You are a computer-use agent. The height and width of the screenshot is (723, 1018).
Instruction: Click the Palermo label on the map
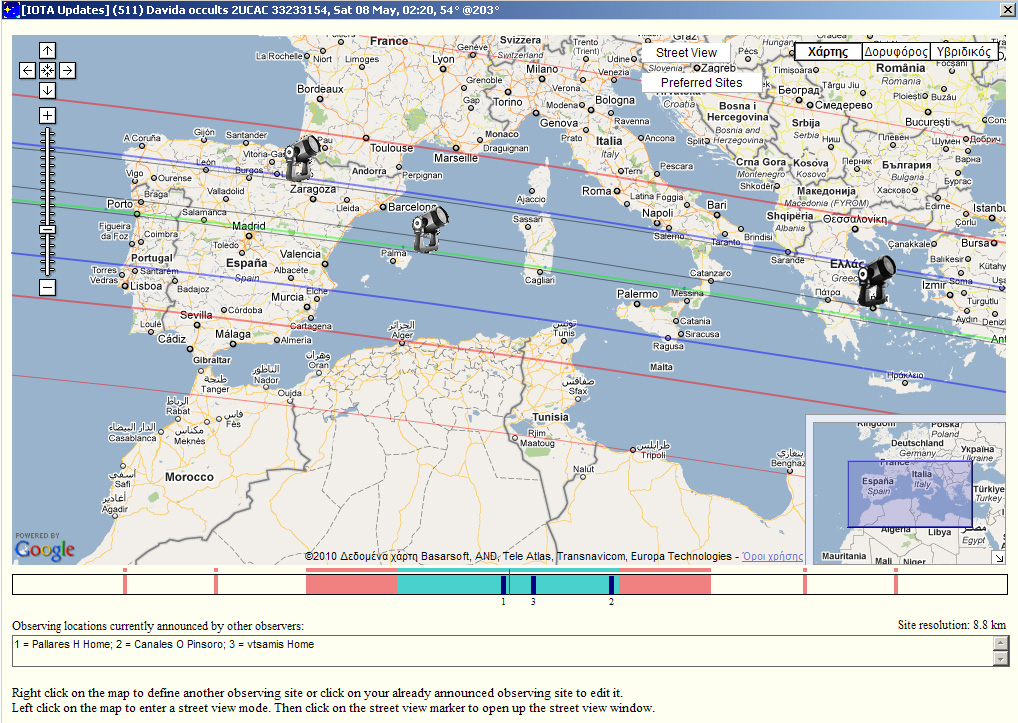click(x=637, y=294)
